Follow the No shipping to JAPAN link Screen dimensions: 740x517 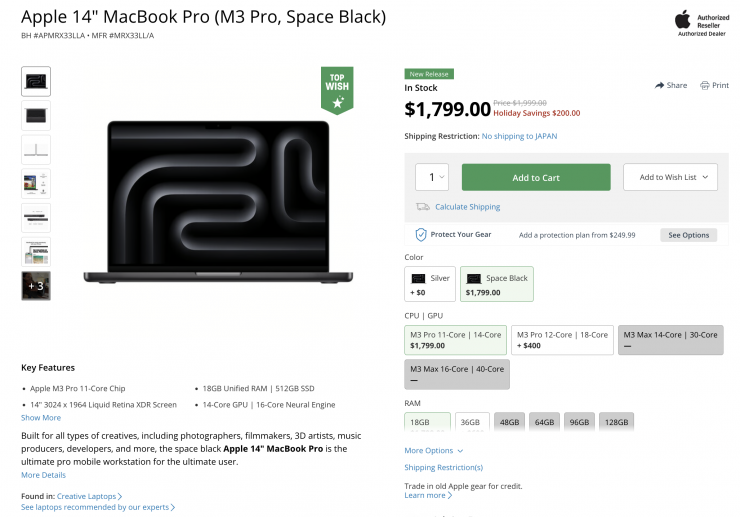pyautogui.click(x=519, y=136)
